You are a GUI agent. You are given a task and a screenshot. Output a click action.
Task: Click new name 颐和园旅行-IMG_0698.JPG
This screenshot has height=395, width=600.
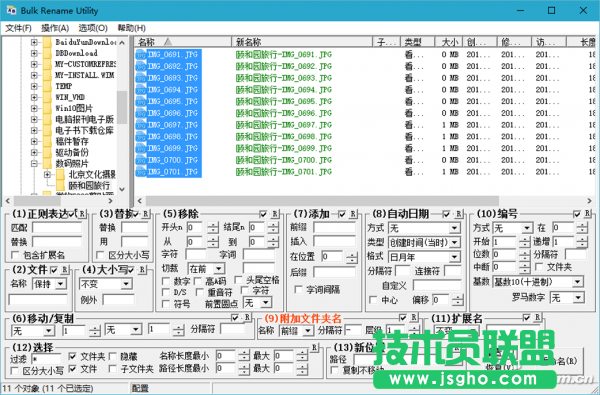pos(284,137)
